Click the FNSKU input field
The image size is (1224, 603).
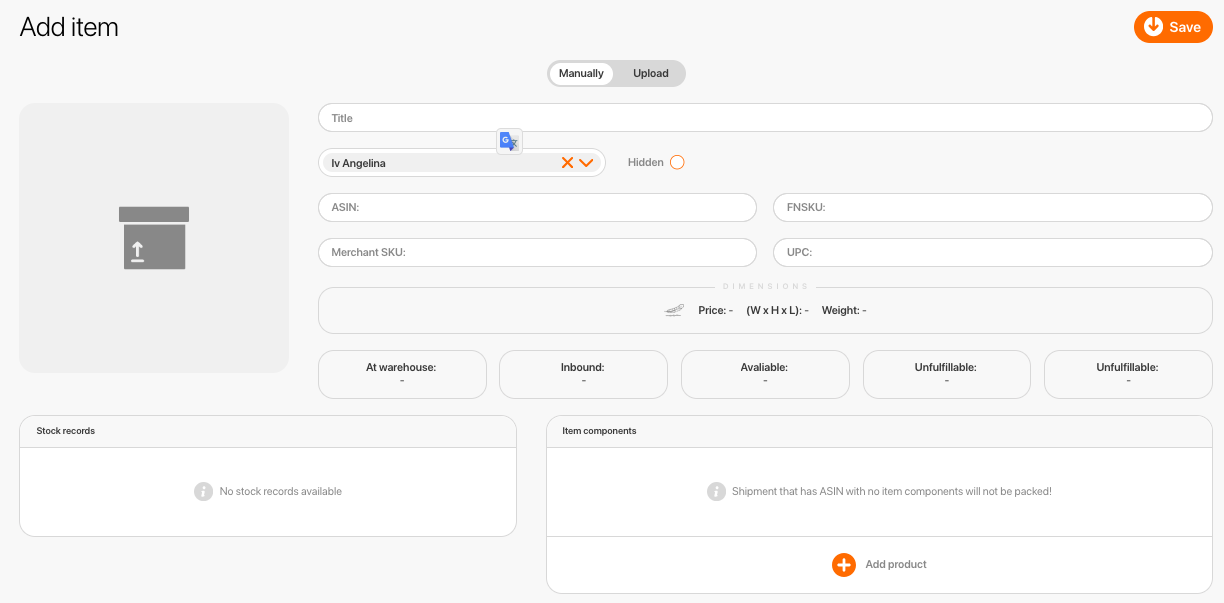(992, 208)
